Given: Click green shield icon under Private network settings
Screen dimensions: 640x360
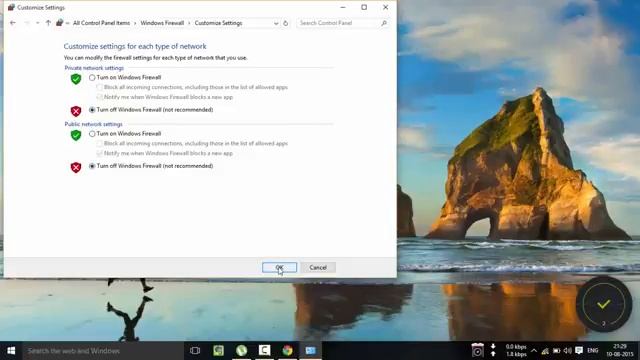Looking at the screenshot, I should (x=76, y=79).
